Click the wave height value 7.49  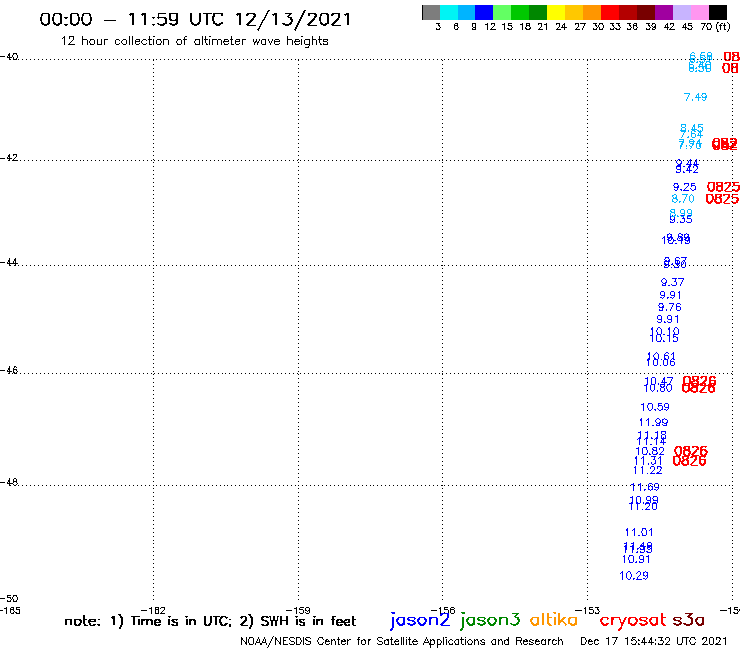tap(695, 97)
